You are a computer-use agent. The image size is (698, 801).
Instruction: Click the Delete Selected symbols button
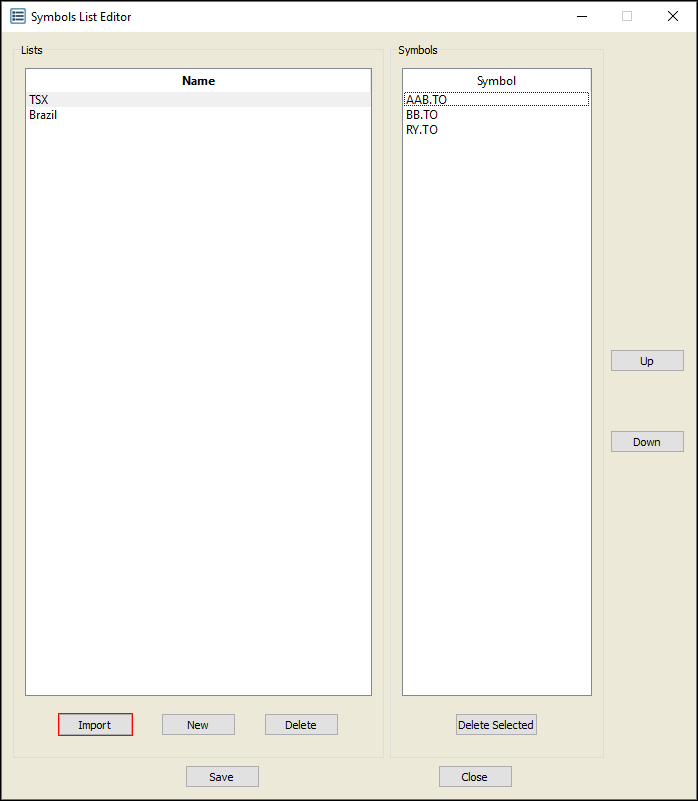pyautogui.click(x=496, y=725)
